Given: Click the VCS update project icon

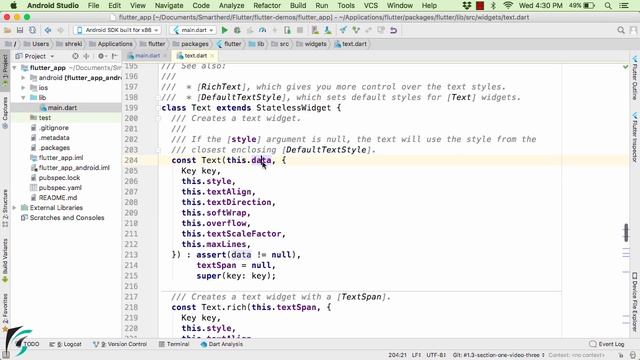Looking at the screenshot, I should 343,30.
